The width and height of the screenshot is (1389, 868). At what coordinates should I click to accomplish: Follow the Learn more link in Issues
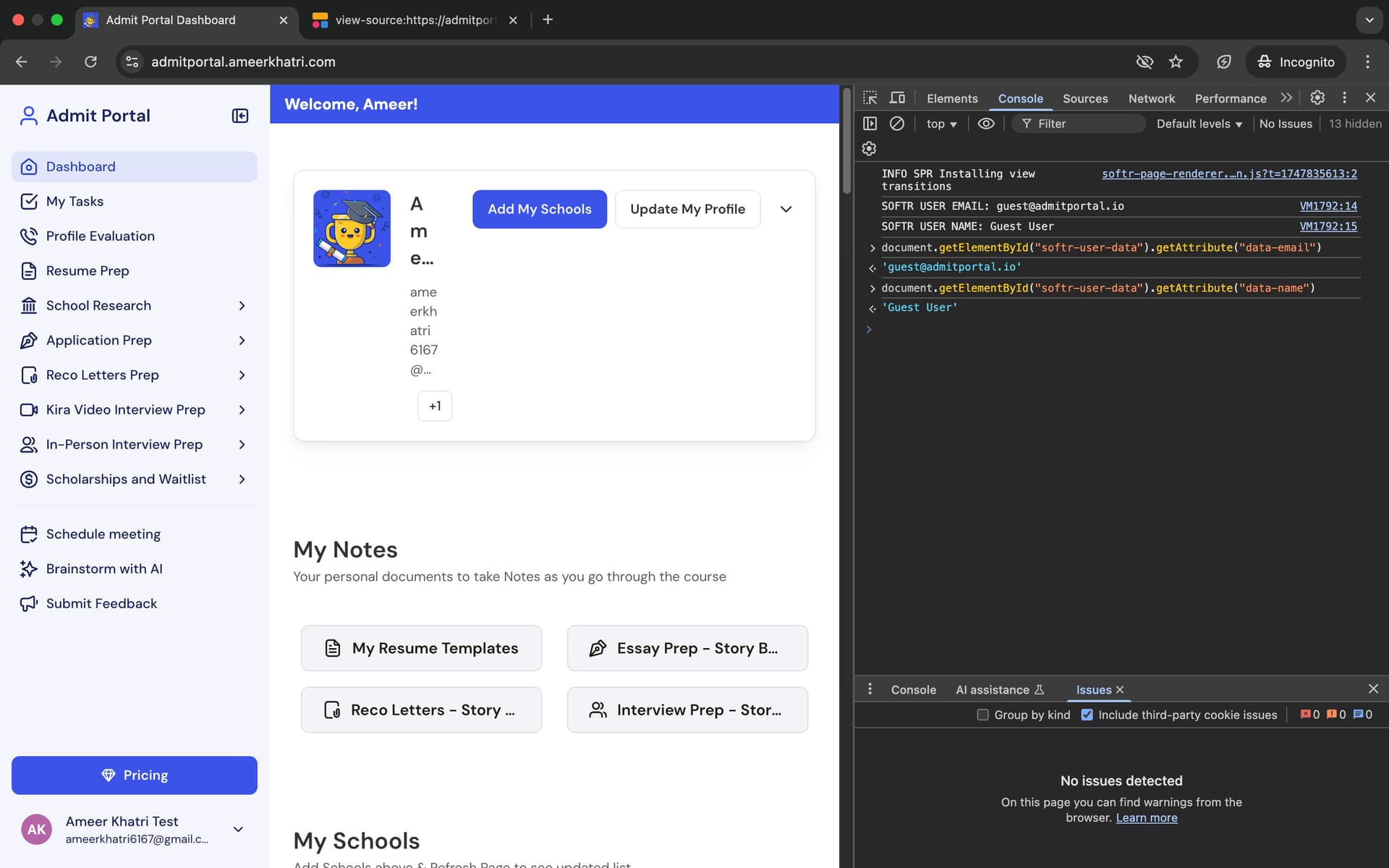pos(1147,818)
